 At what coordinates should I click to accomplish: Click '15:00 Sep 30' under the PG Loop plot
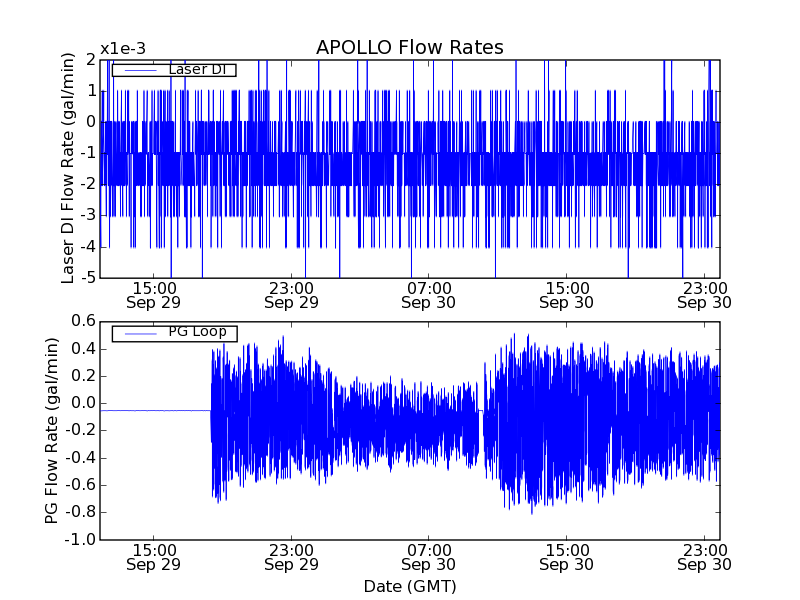click(x=566, y=558)
